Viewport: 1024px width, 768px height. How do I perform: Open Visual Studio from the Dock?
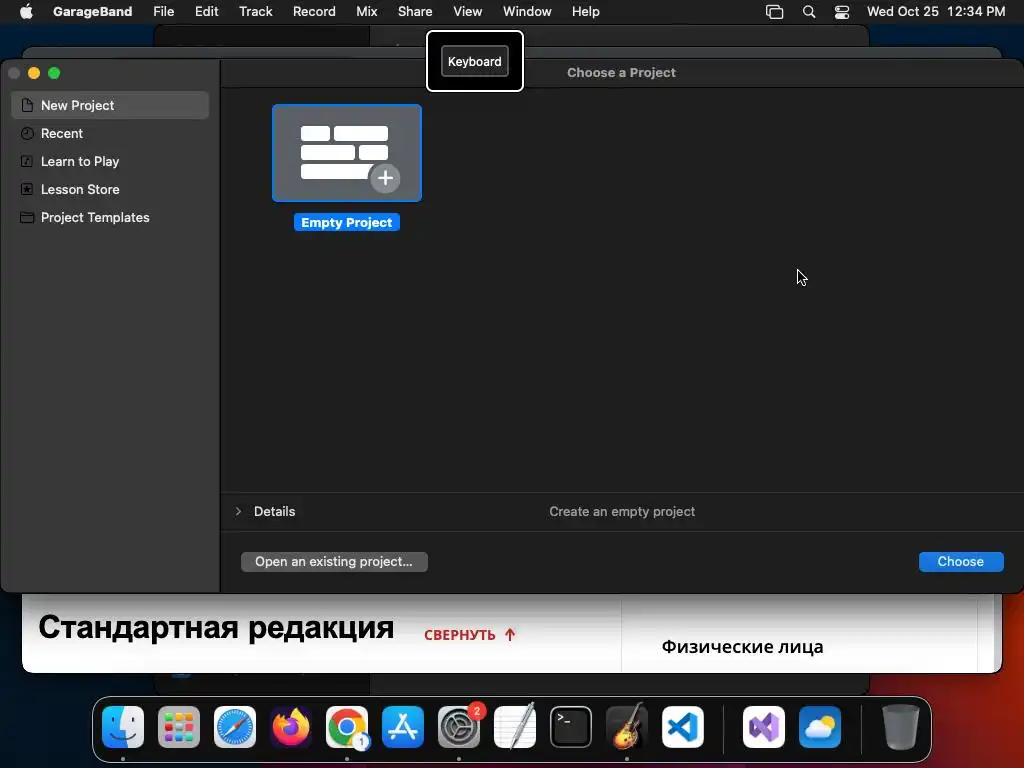(x=763, y=727)
